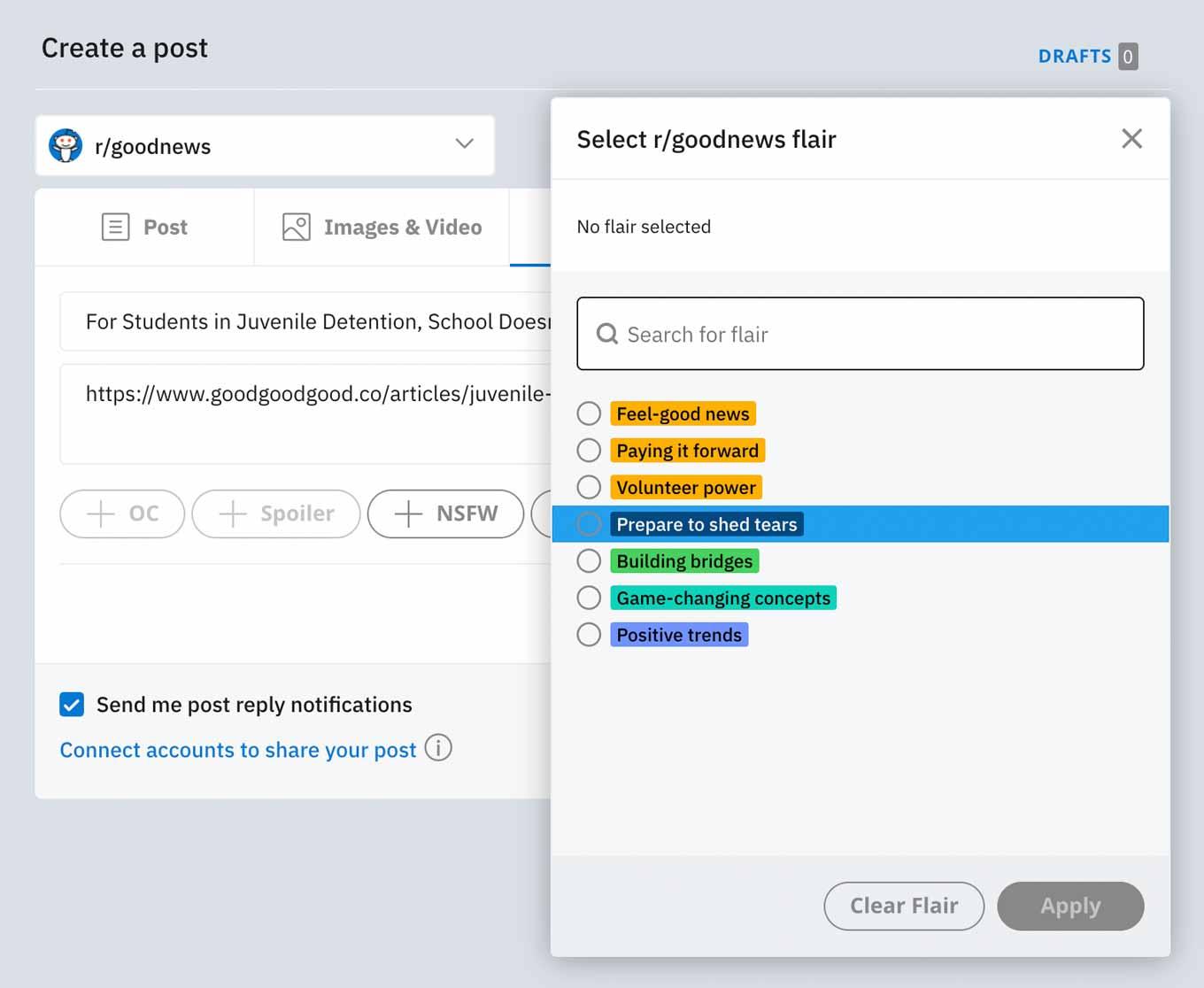
Task: Click the info icon beside Connect accounts
Action: tap(438, 748)
